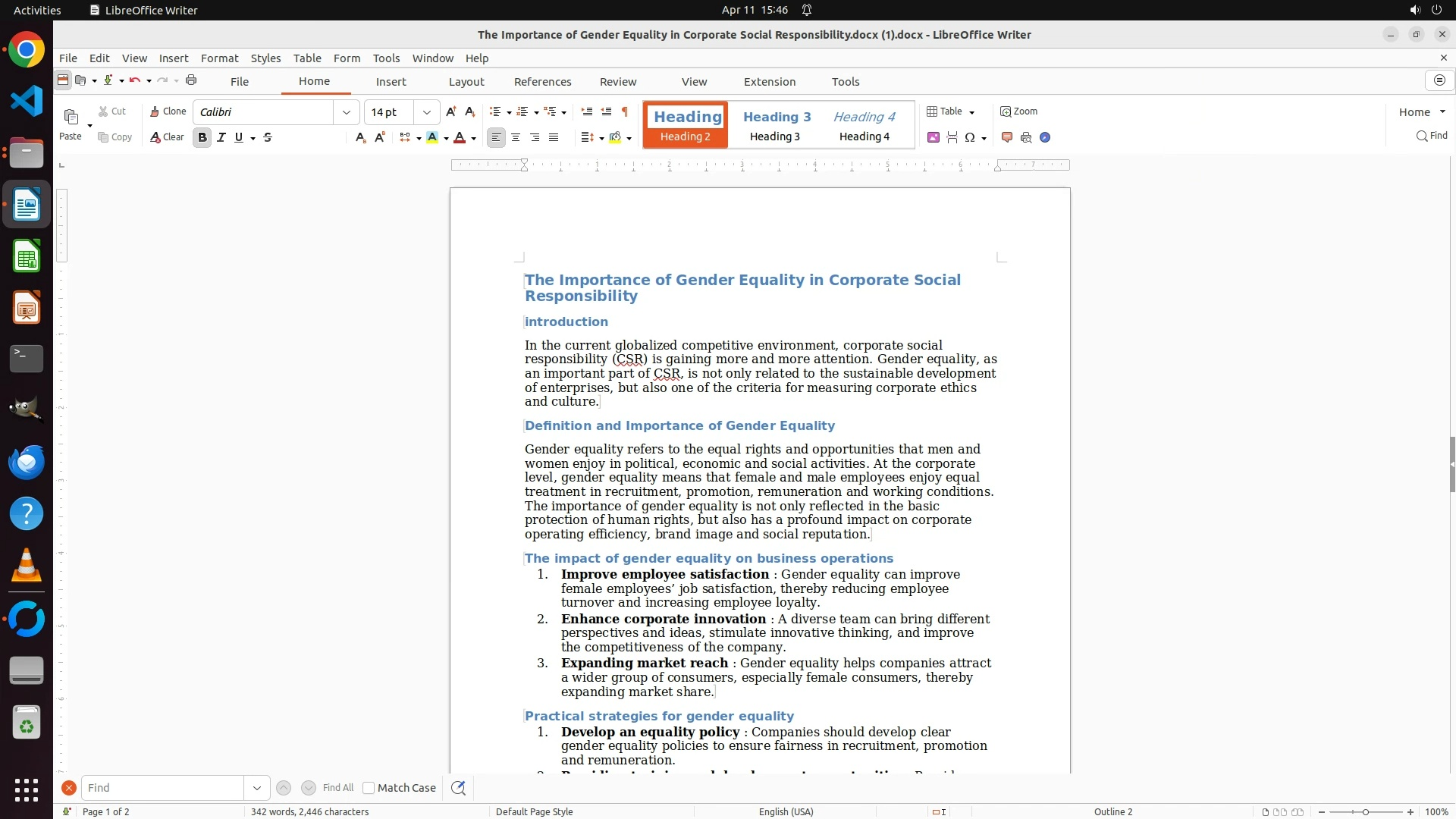Increase font size icon
This screenshot has height=819, width=1456.
click(x=451, y=111)
